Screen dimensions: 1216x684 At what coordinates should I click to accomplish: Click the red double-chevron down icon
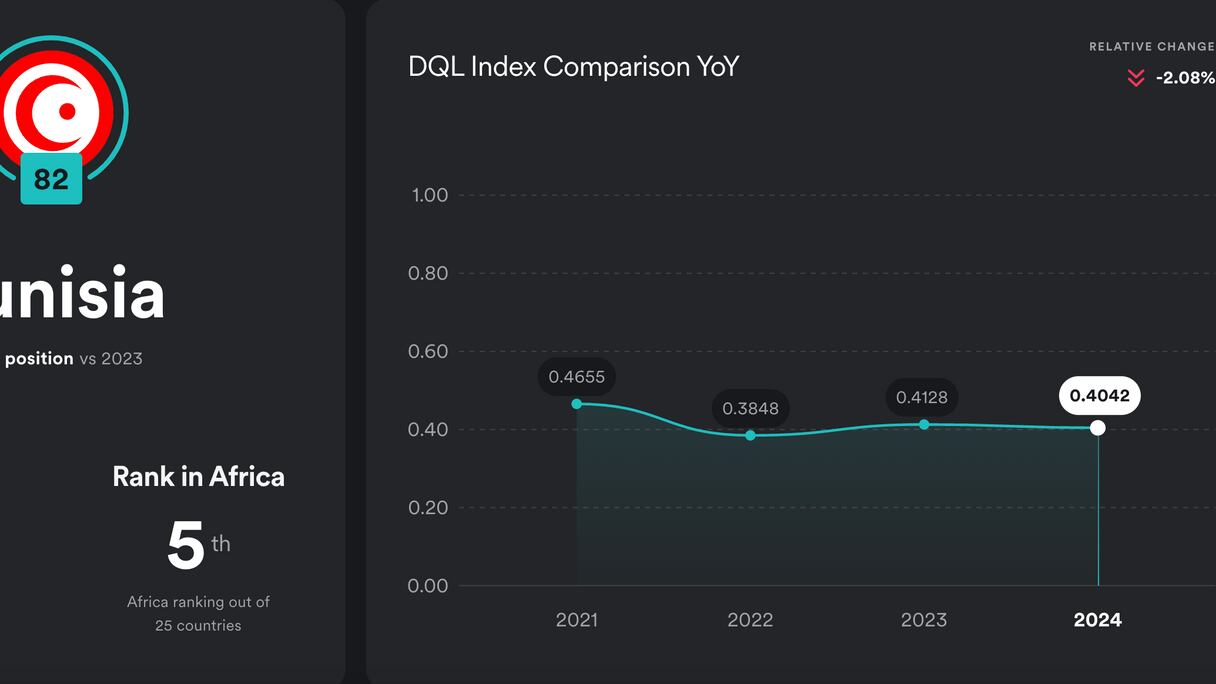(1136, 78)
